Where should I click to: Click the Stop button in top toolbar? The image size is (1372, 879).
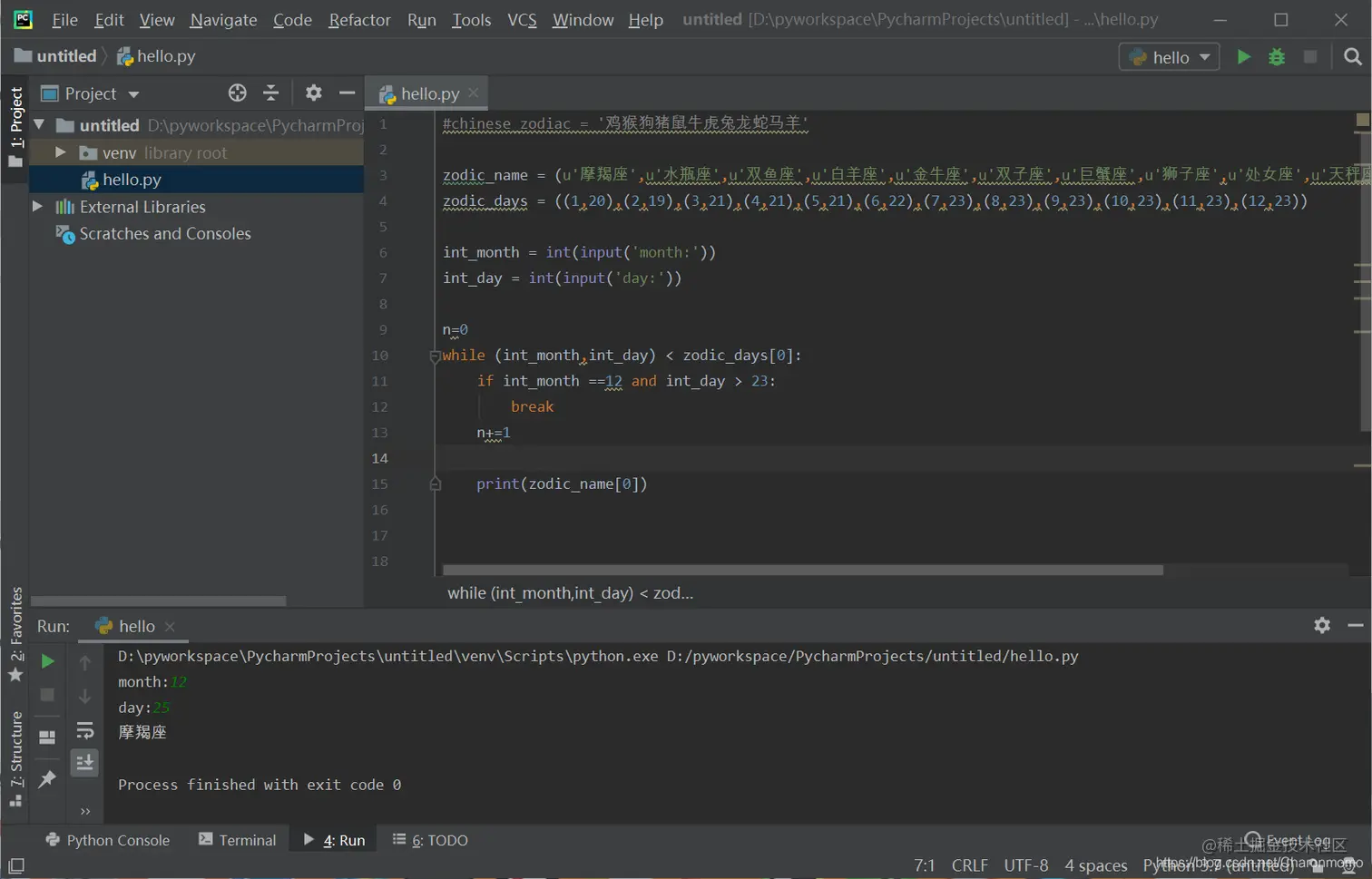(x=1310, y=56)
